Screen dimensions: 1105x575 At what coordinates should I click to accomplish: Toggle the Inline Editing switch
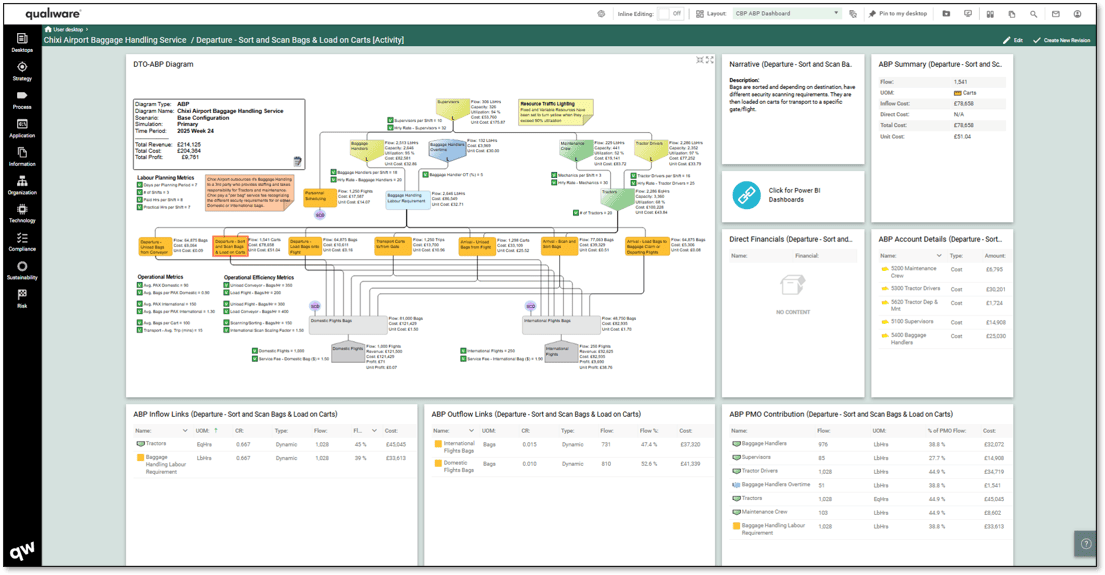pyautogui.click(x=670, y=14)
